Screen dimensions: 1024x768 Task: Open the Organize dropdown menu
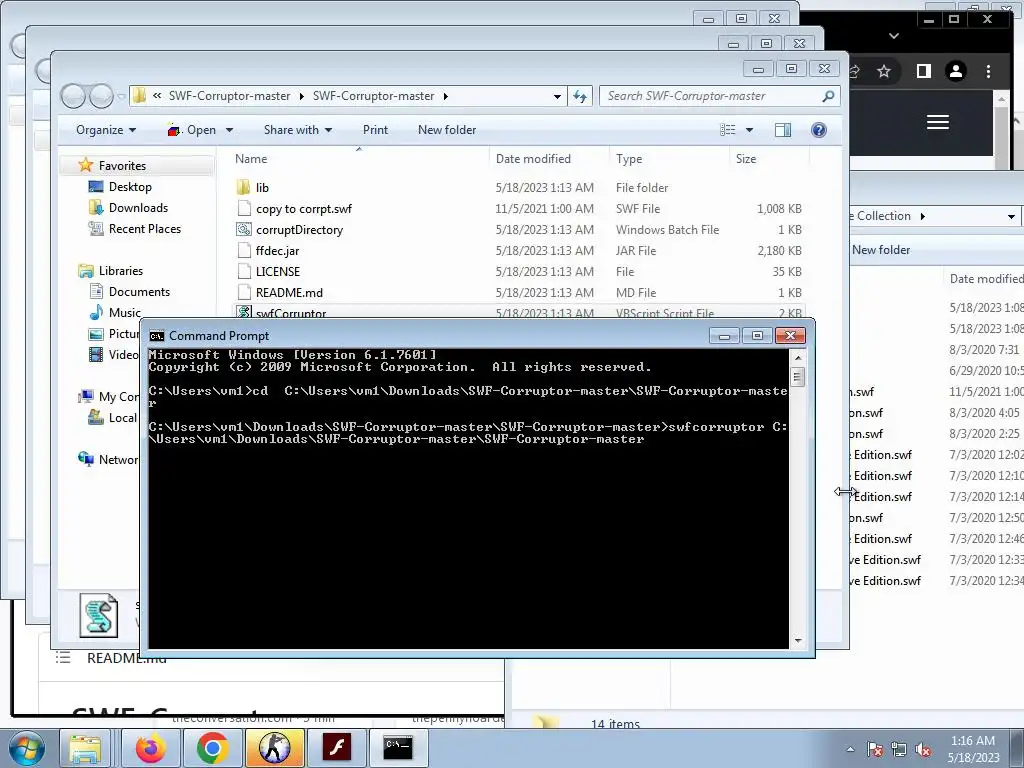106,130
